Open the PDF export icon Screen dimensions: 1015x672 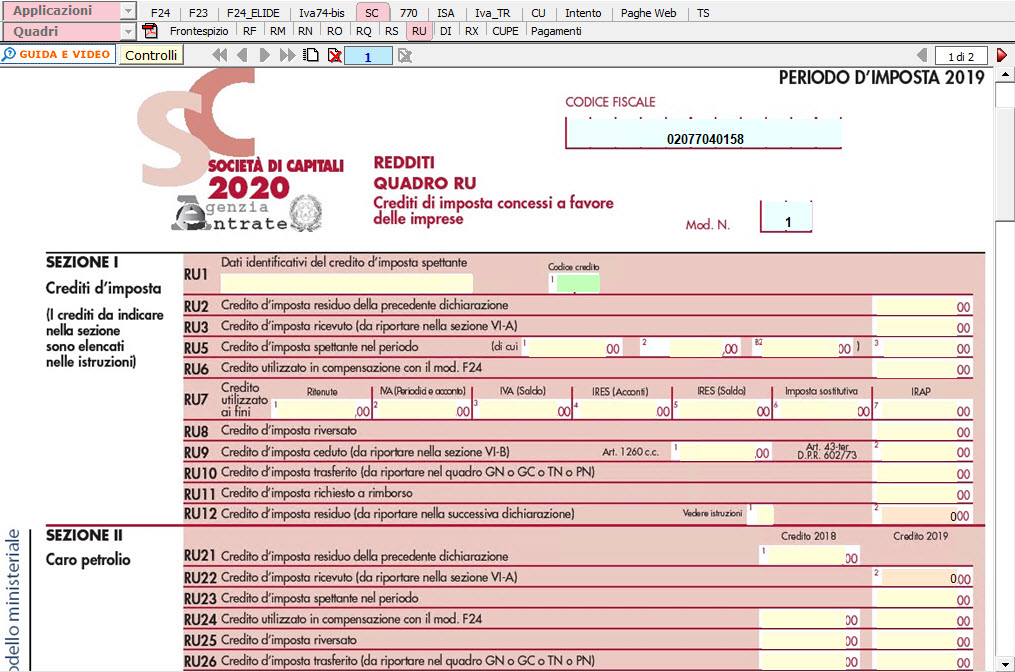click(x=150, y=30)
